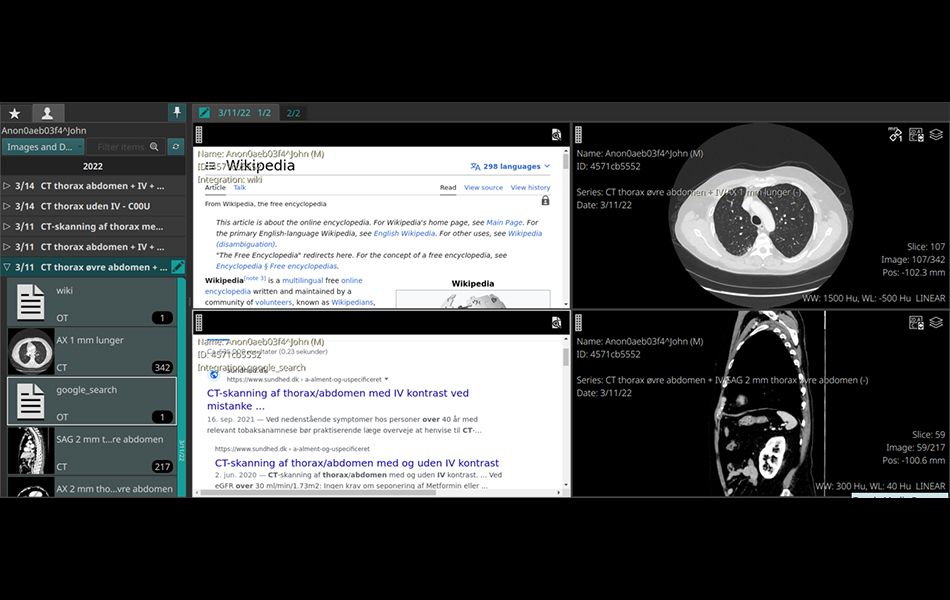Open the Wikipedia hamburger menu icon
Image resolution: width=950 pixels, height=600 pixels.
coord(210,165)
